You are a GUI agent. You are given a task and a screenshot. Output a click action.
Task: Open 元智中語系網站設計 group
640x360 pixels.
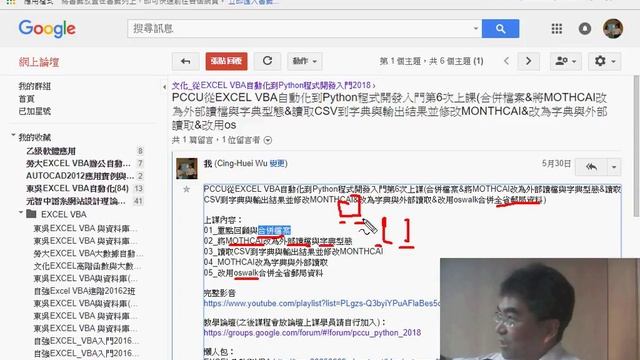coord(76,201)
